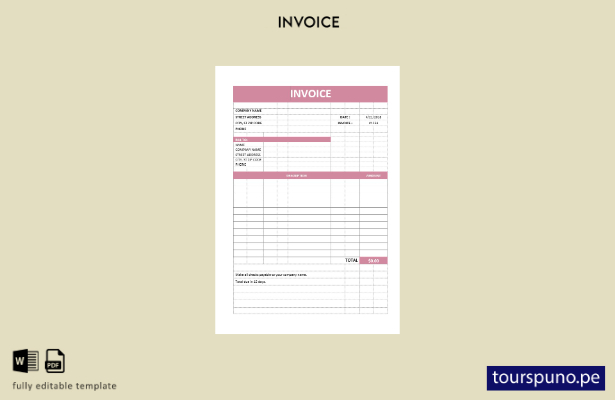Select the COMPANY NAME field in the header
This screenshot has width=615, height=400.
click(249, 111)
